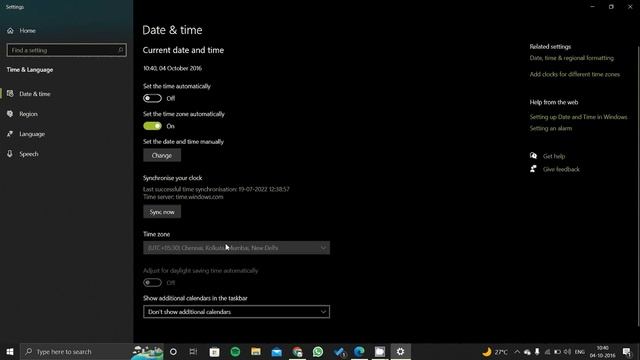Enable Set the time automatically toggle
Image resolution: width=640 pixels, height=360 pixels.
[152, 98]
